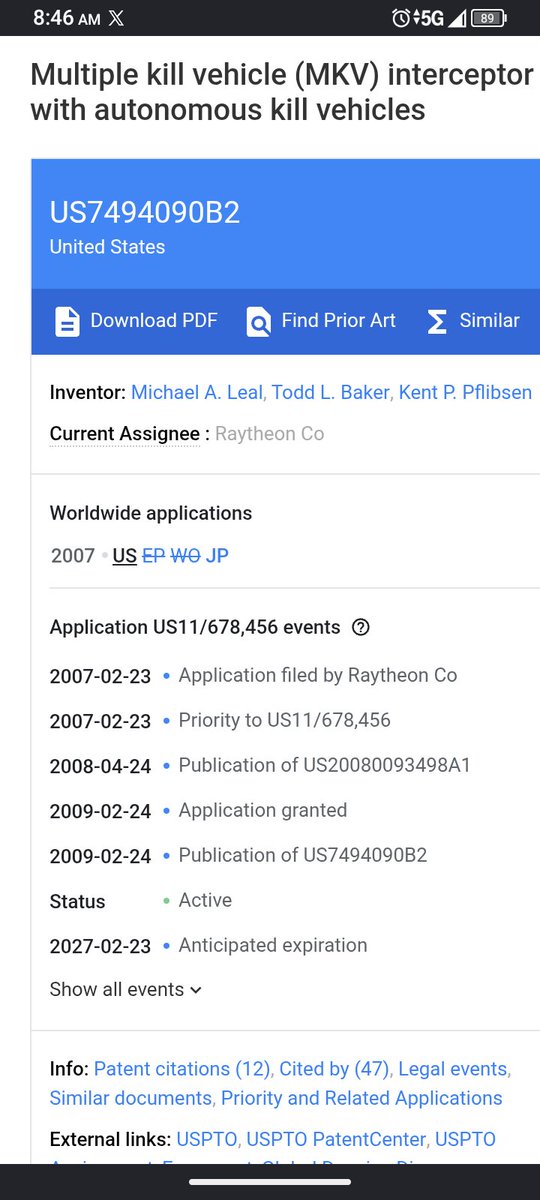Tap the 8:46 AM clock
Screen dimensions: 540x1200
click(66, 17)
